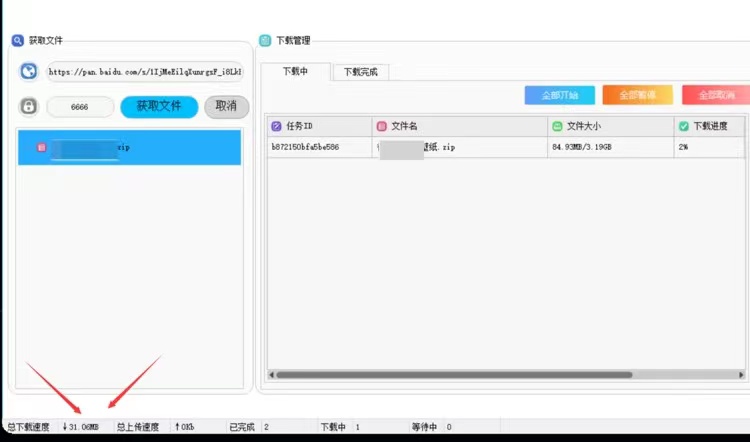Click the 2% progress cell
The width and height of the screenshot is (750, 442).
(709, 147)
